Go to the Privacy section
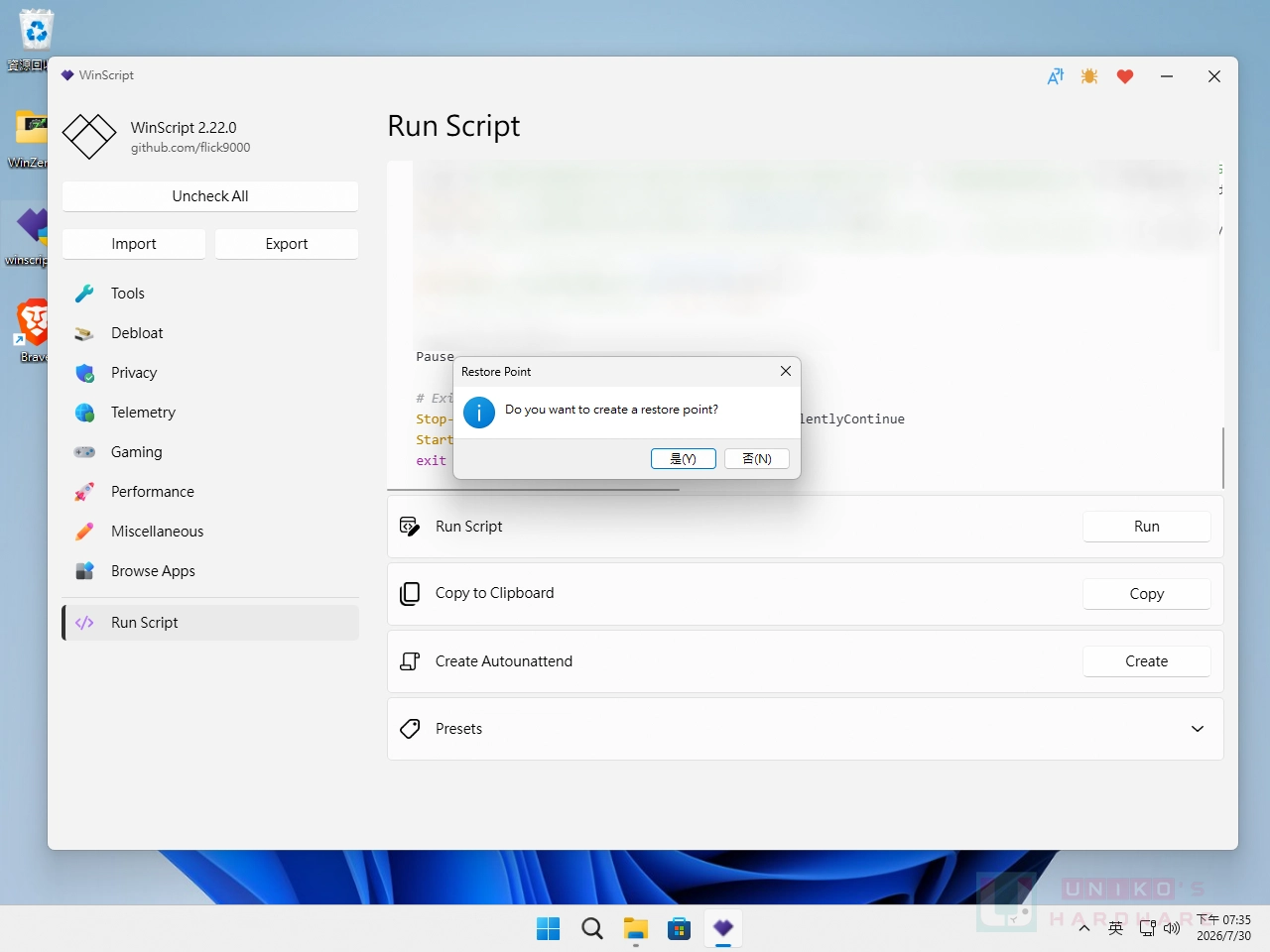Viewport: 1270px width, 952px height. (210, 373)
